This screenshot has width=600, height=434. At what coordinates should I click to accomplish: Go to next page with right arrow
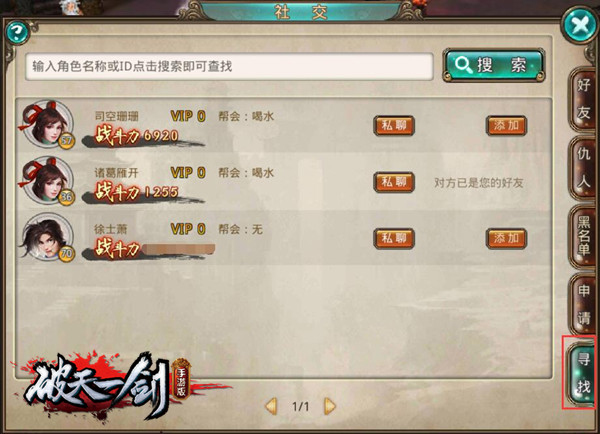(329, 406)
